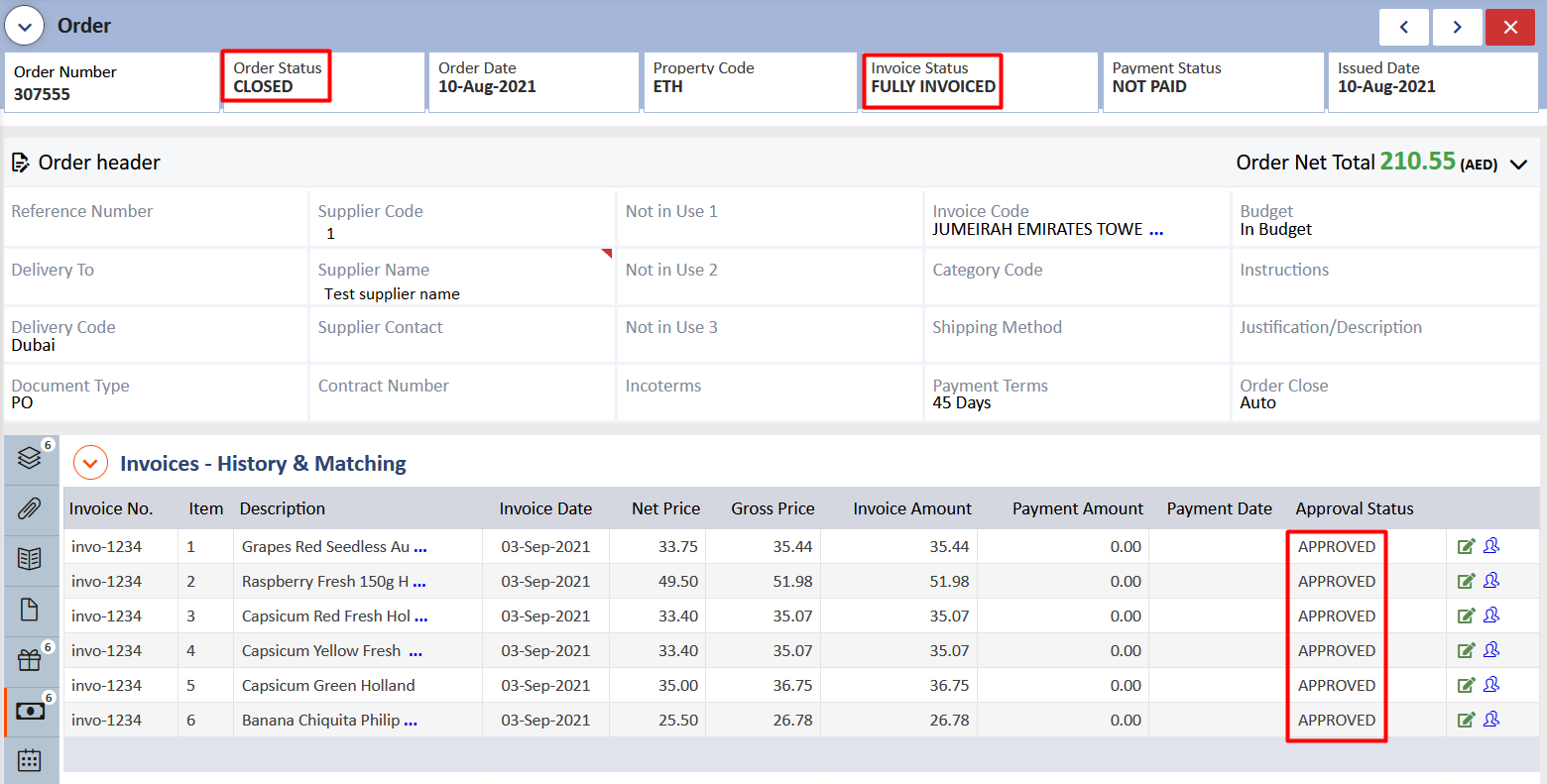Click the Approval Status column header
The height and width of the screenshot is (784, 1547).
pyautogui.click(x=1355, y=508)
